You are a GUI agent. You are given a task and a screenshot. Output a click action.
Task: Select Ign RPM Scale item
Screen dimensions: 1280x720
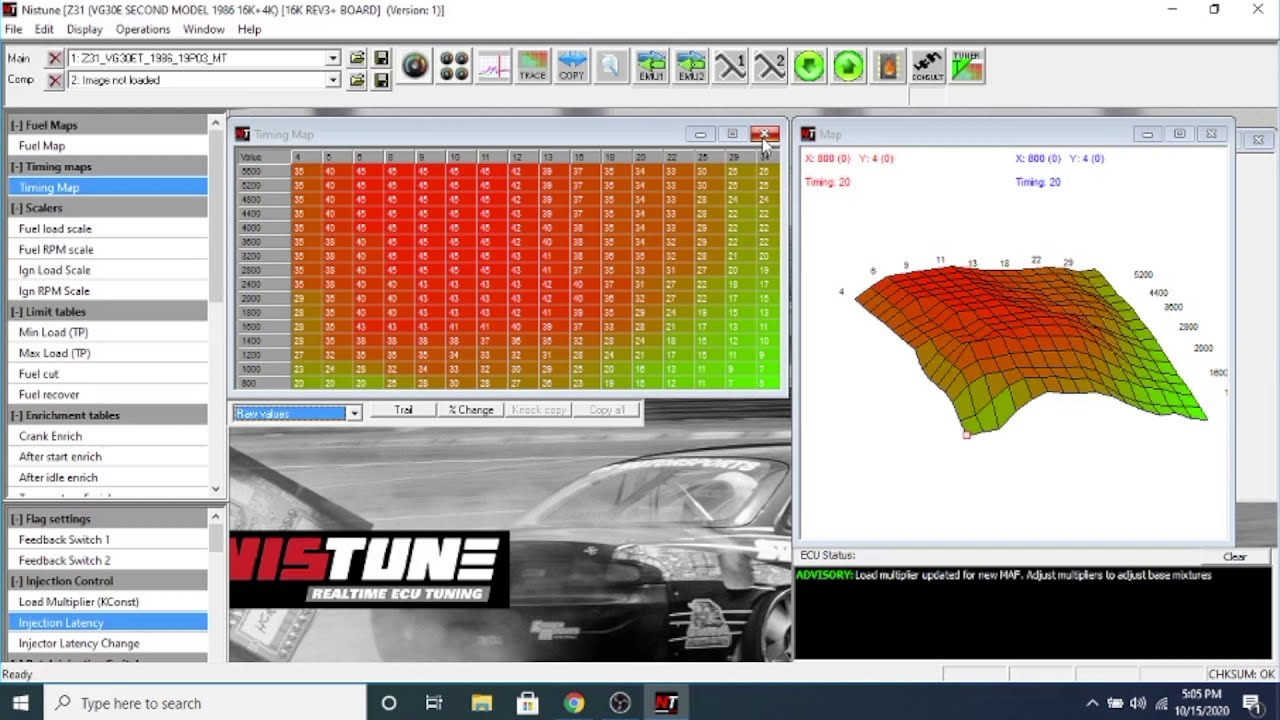(x=108, y=291)
